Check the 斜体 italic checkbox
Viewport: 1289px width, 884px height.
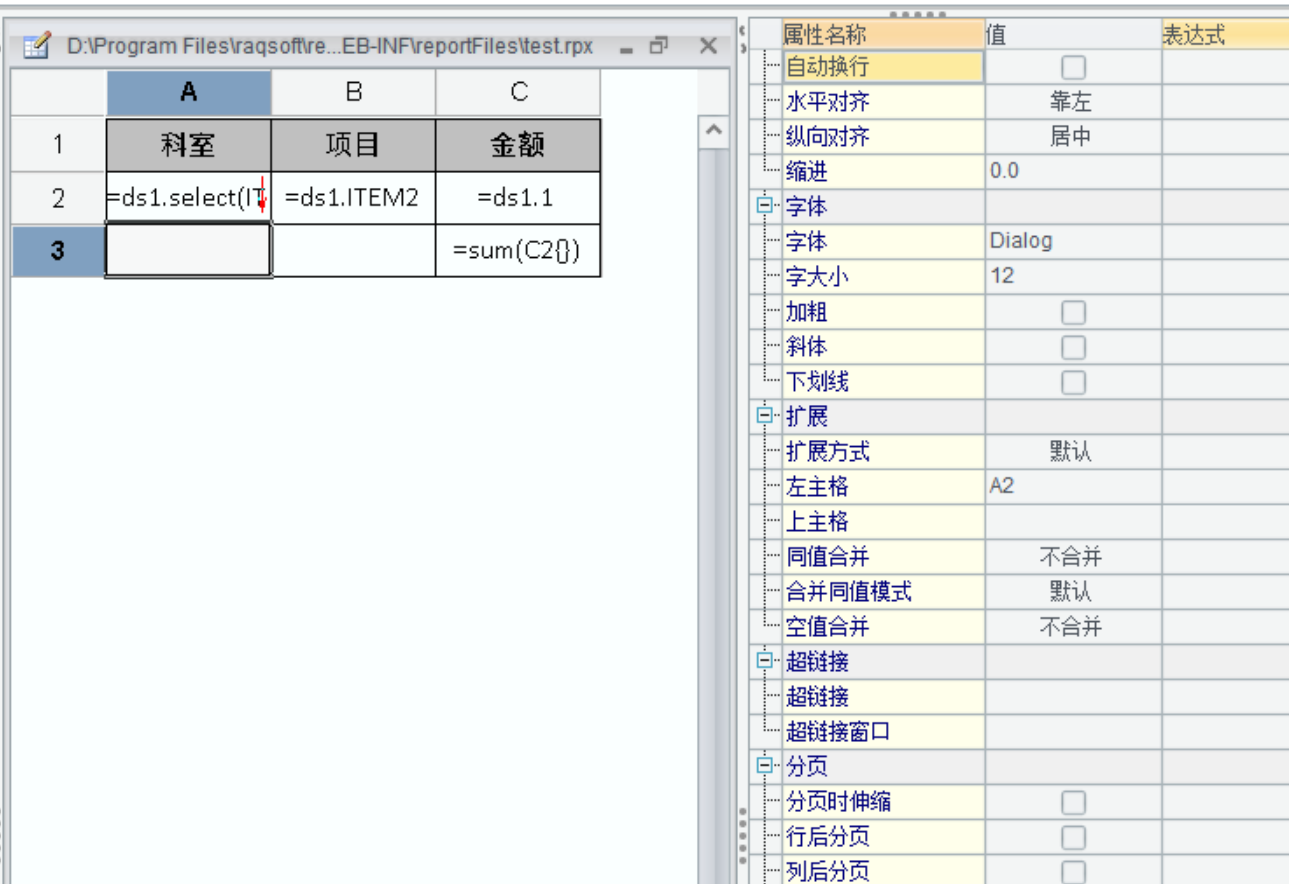click(x=1073, y=347)
